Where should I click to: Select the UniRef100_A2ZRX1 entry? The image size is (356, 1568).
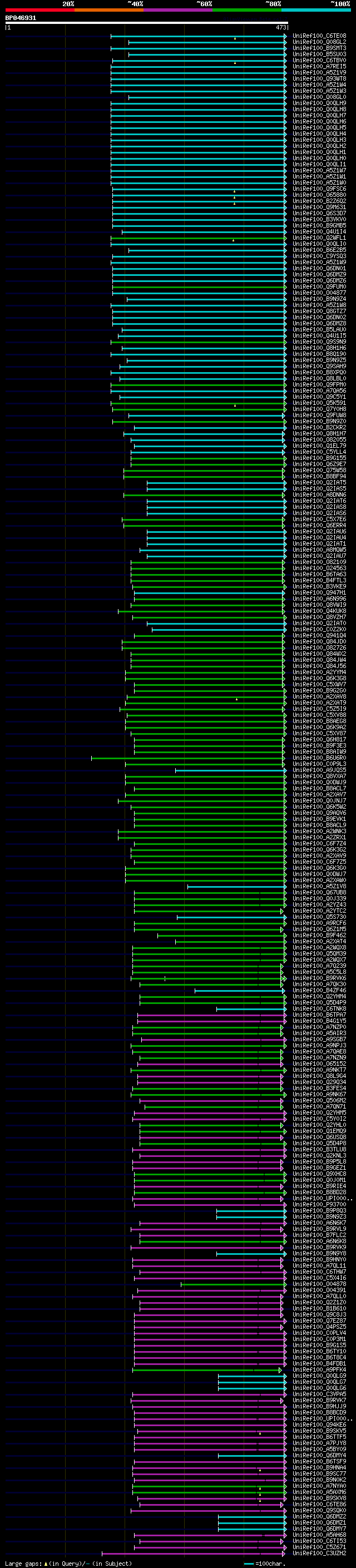pos(319,838)
